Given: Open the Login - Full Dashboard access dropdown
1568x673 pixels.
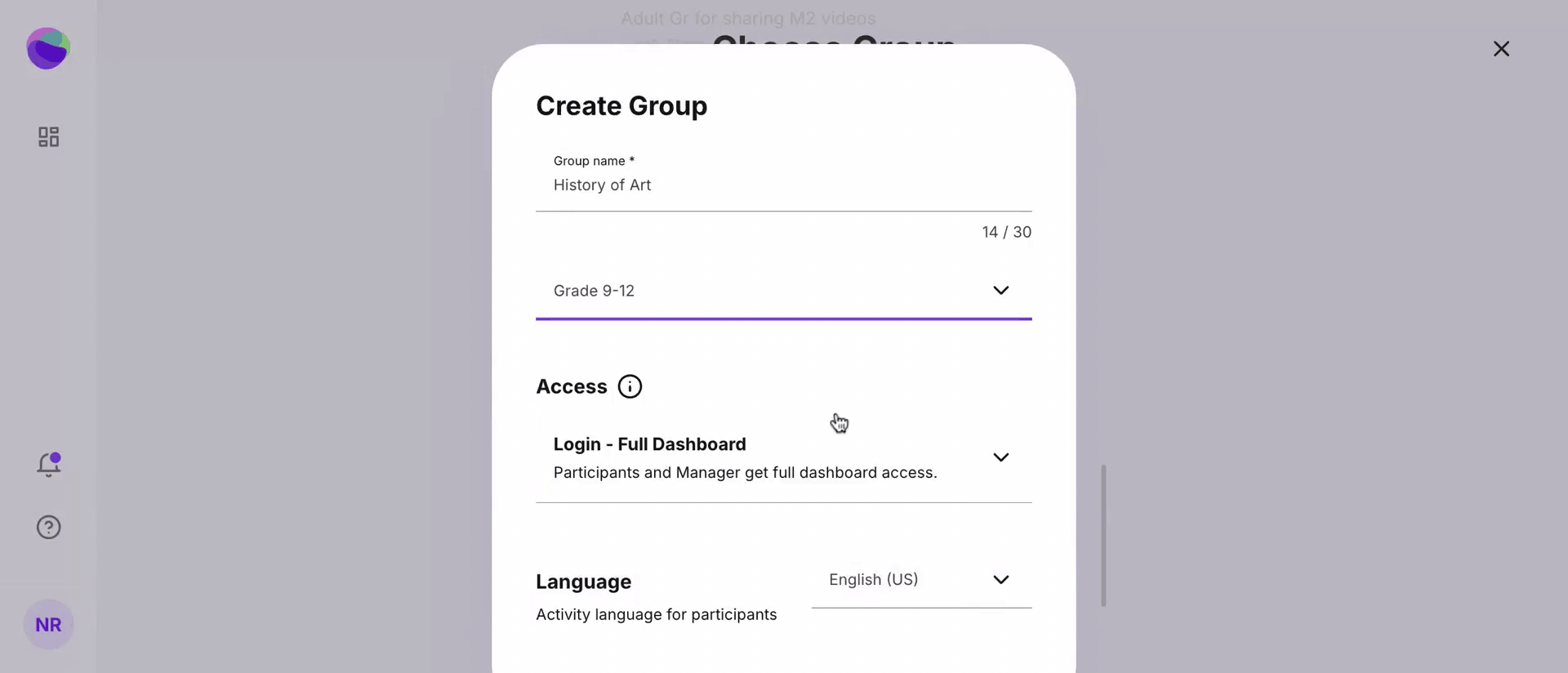Looking at the screenshot, I should pyautogui.click(x=768, y=457).
